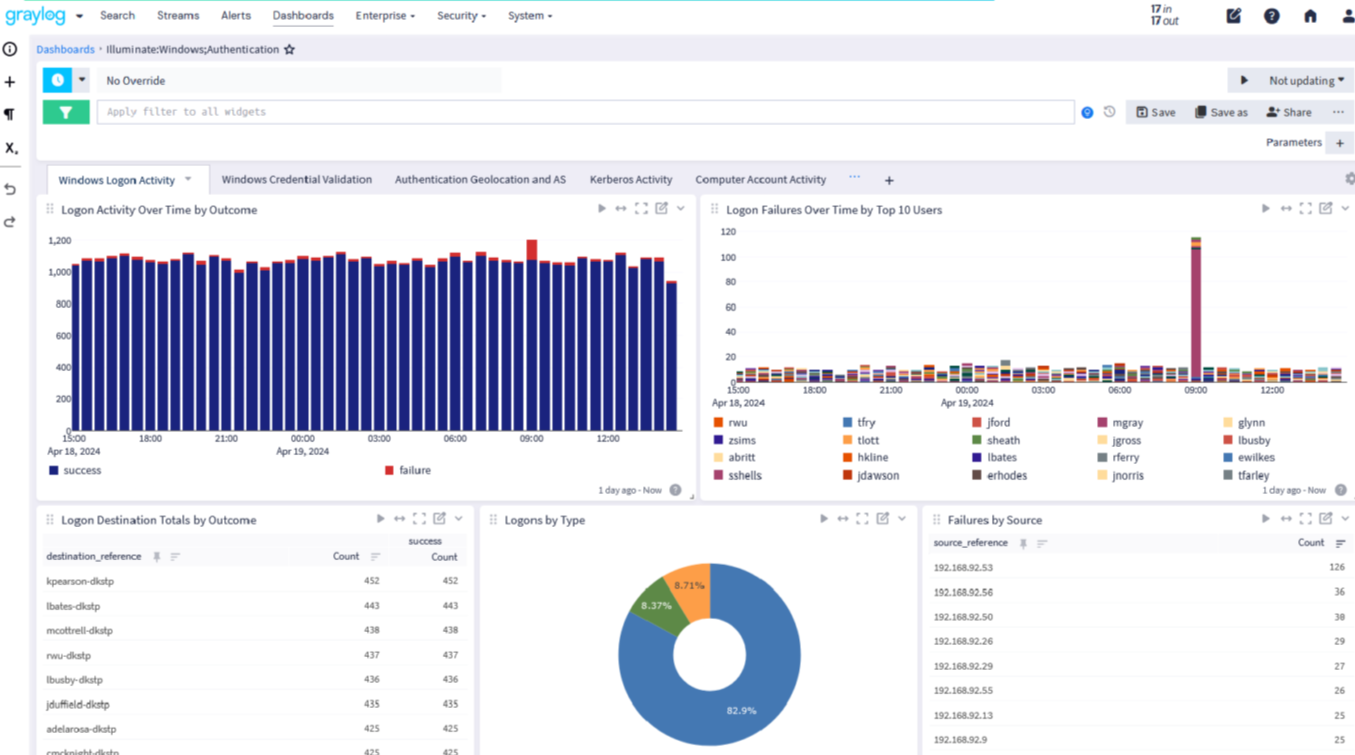Click the blue query validation icon
The width and height of the screenshot is (1355, 755).
(1087, 112)
